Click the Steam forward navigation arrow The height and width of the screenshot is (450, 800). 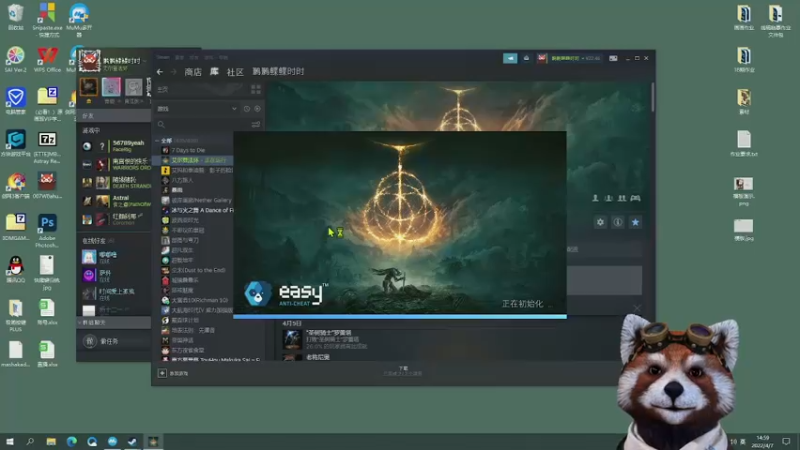pos(173,72)
